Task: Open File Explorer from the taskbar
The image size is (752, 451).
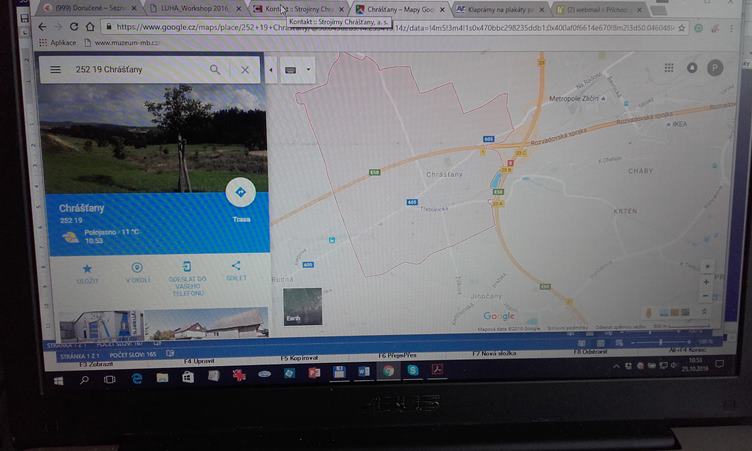Action: (162, 378)
